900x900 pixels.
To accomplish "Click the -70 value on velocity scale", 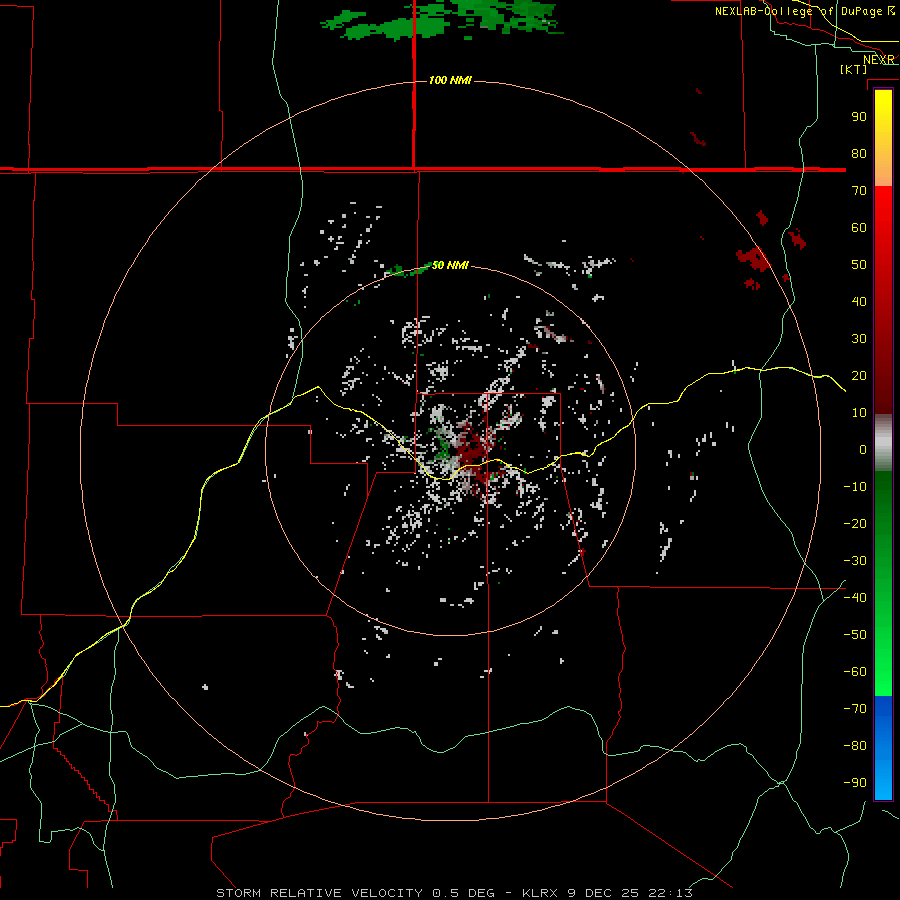I will click(855, 709).
